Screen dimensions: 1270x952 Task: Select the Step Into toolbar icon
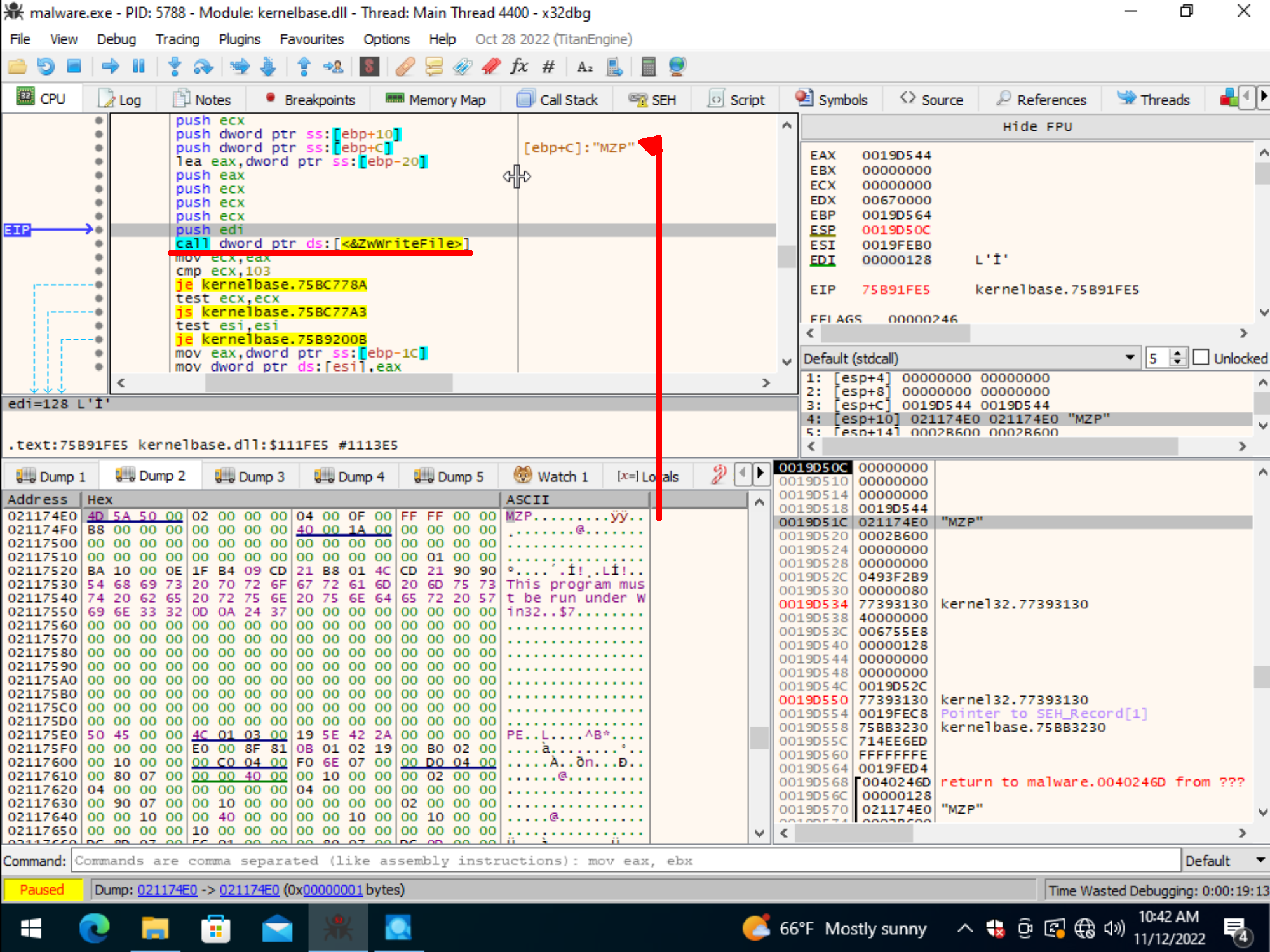174,66
